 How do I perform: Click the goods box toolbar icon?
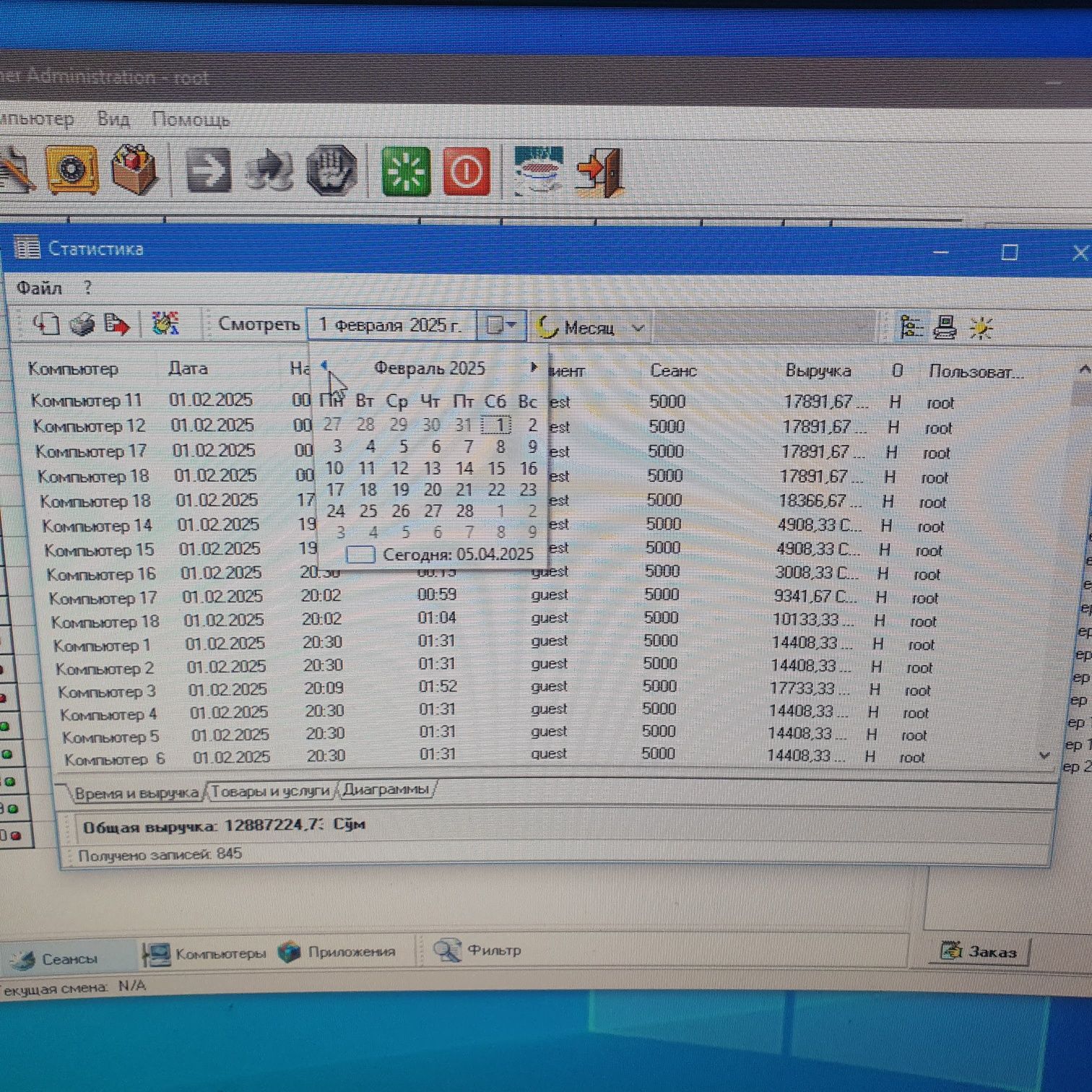134,169
